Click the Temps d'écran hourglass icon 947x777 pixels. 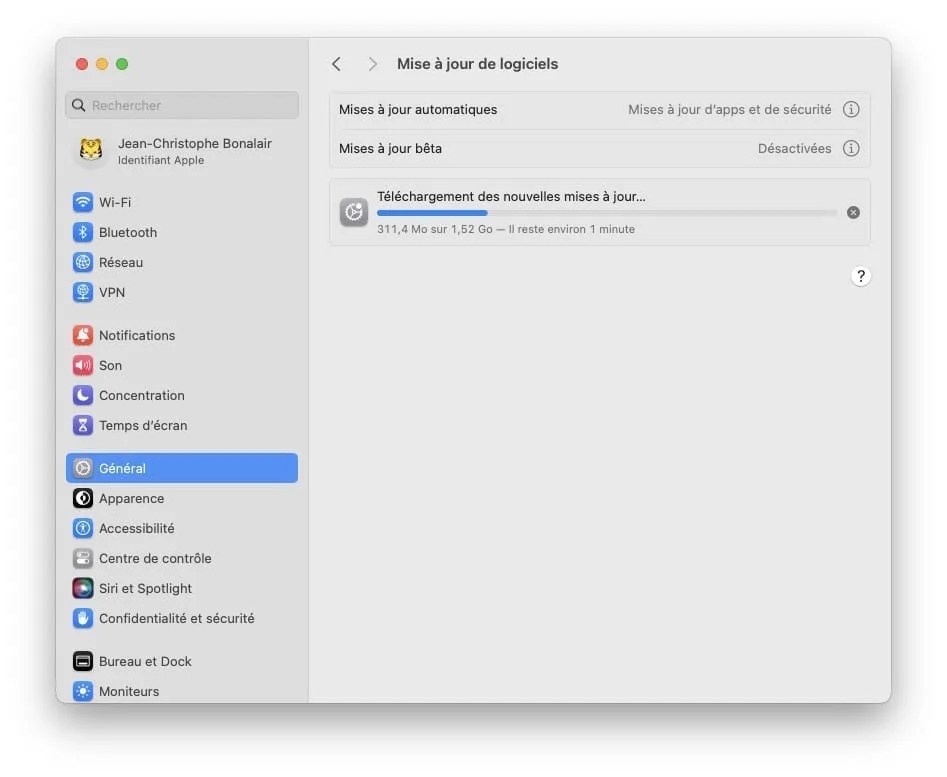tap(83, 425)
